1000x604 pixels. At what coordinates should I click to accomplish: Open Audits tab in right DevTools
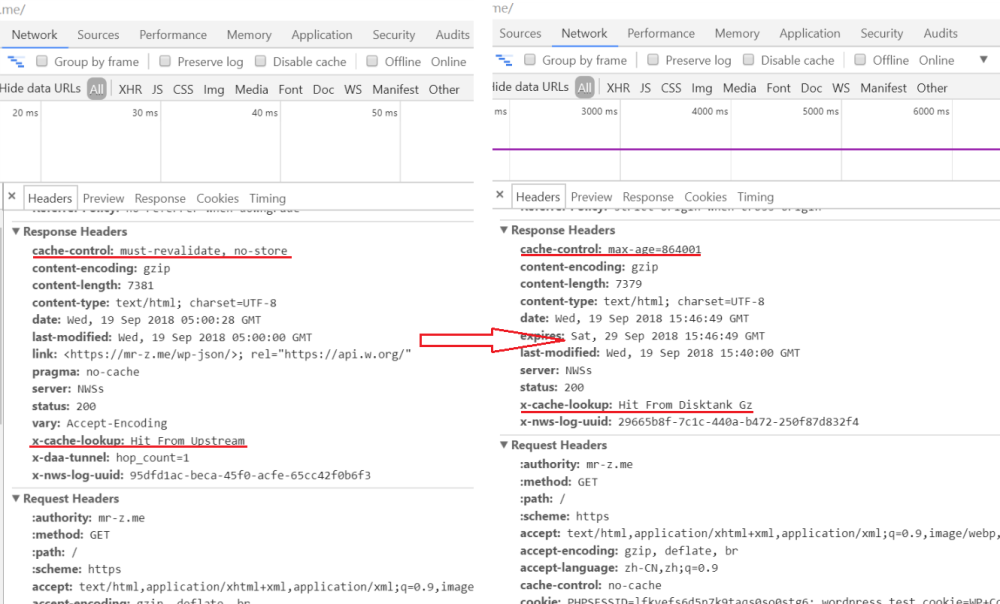[x=940, y=34]
